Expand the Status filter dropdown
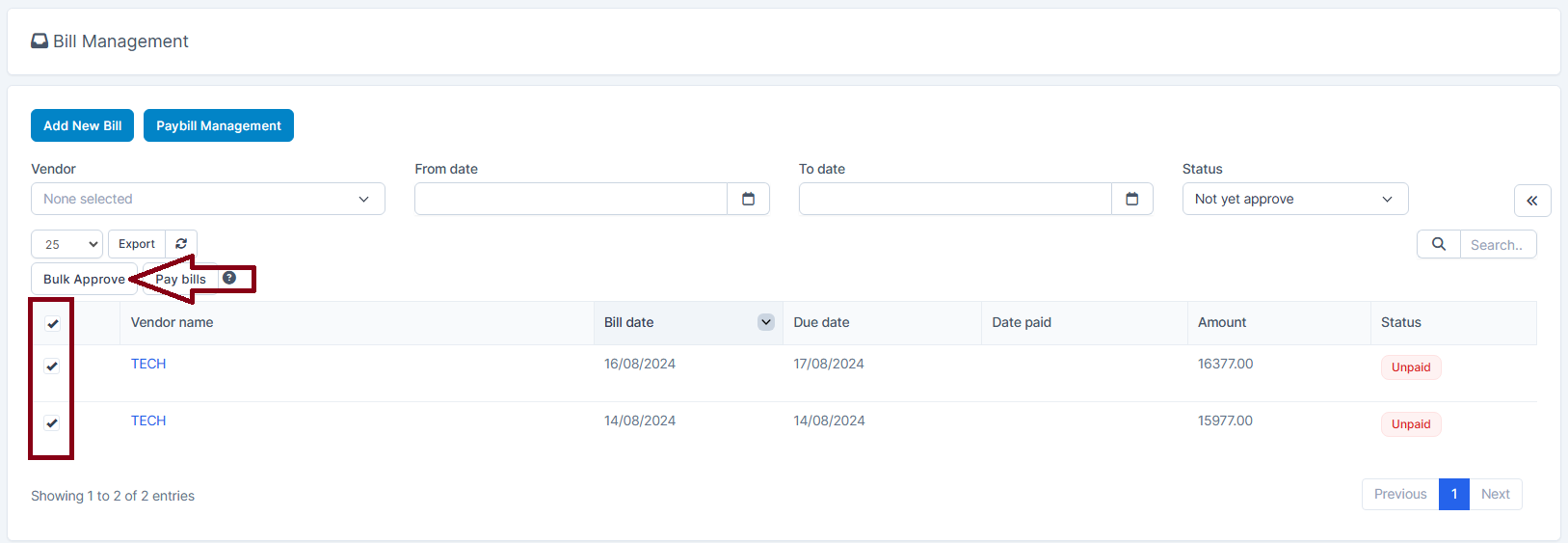1568x543 pixels. 1294,199
